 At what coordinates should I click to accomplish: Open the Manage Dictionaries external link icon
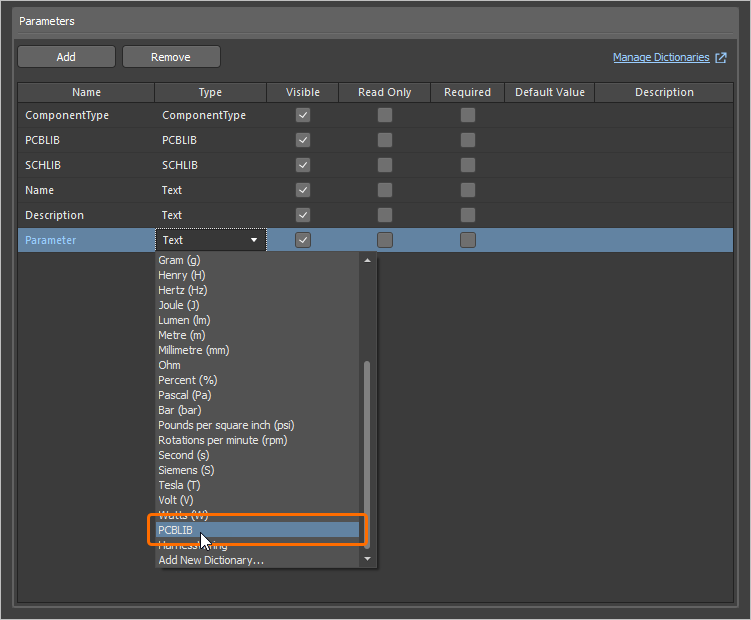click(x=721, y=57)
